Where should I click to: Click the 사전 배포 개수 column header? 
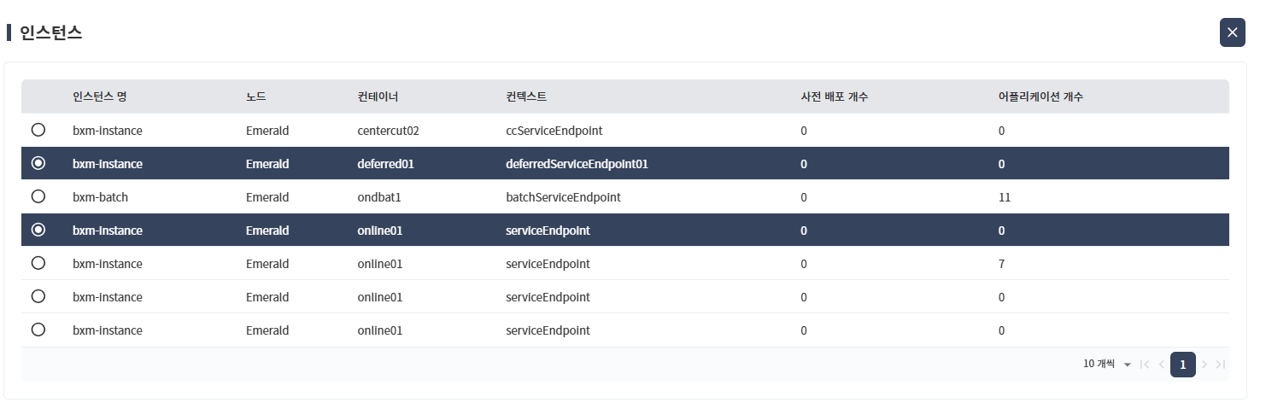834,97
